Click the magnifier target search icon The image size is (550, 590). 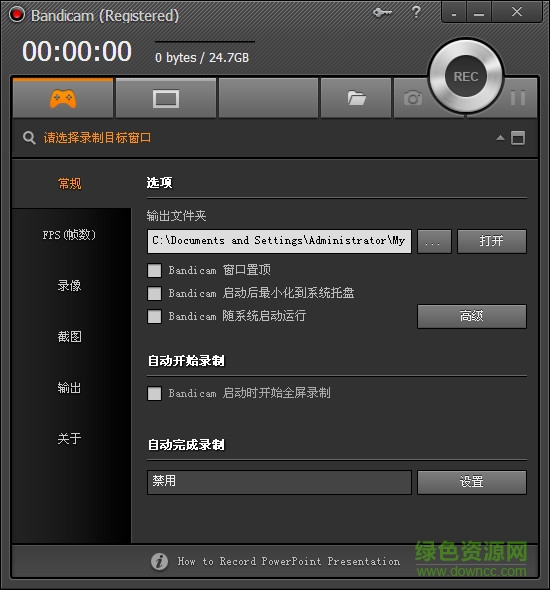(x=29, y=138)
